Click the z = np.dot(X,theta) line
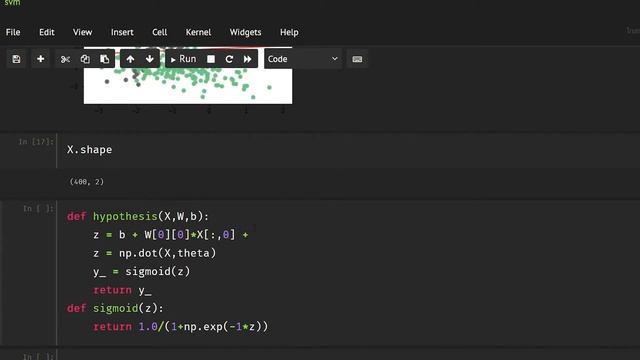The height and width of the screenshot is (360, 640). [155, 253]
